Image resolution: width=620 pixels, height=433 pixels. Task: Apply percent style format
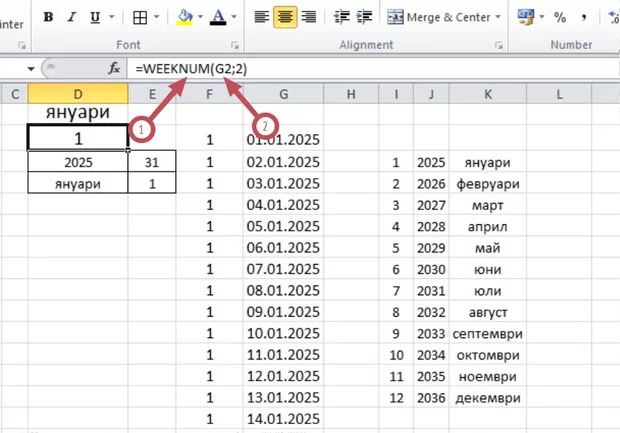560,17
